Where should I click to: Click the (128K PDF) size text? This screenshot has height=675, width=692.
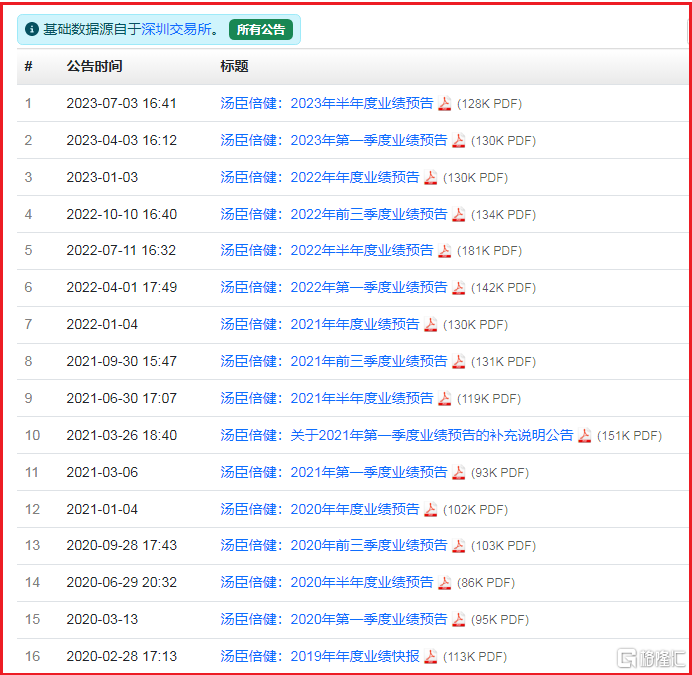point(489,104)
